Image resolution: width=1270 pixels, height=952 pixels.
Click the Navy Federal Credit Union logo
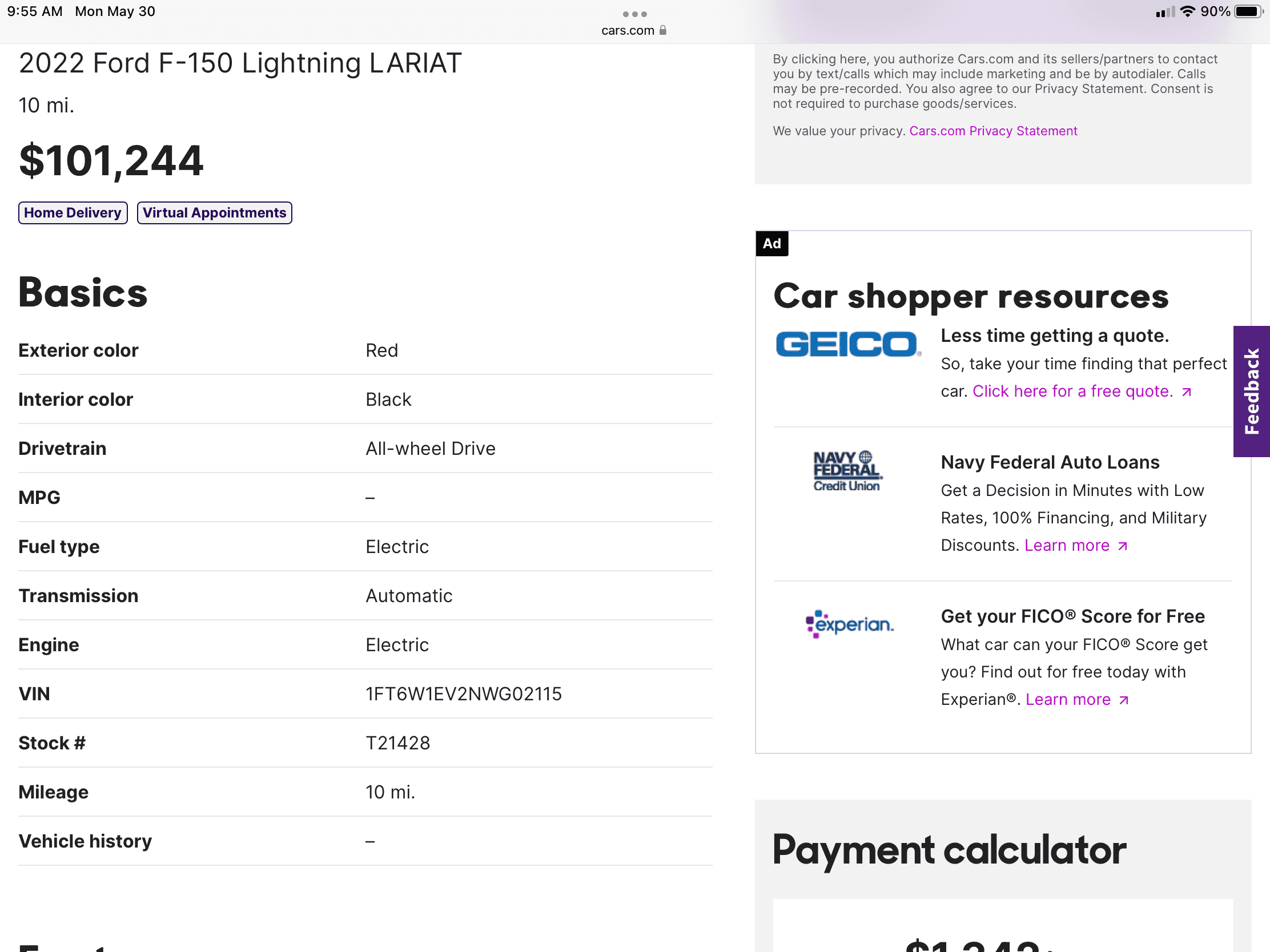847,471
